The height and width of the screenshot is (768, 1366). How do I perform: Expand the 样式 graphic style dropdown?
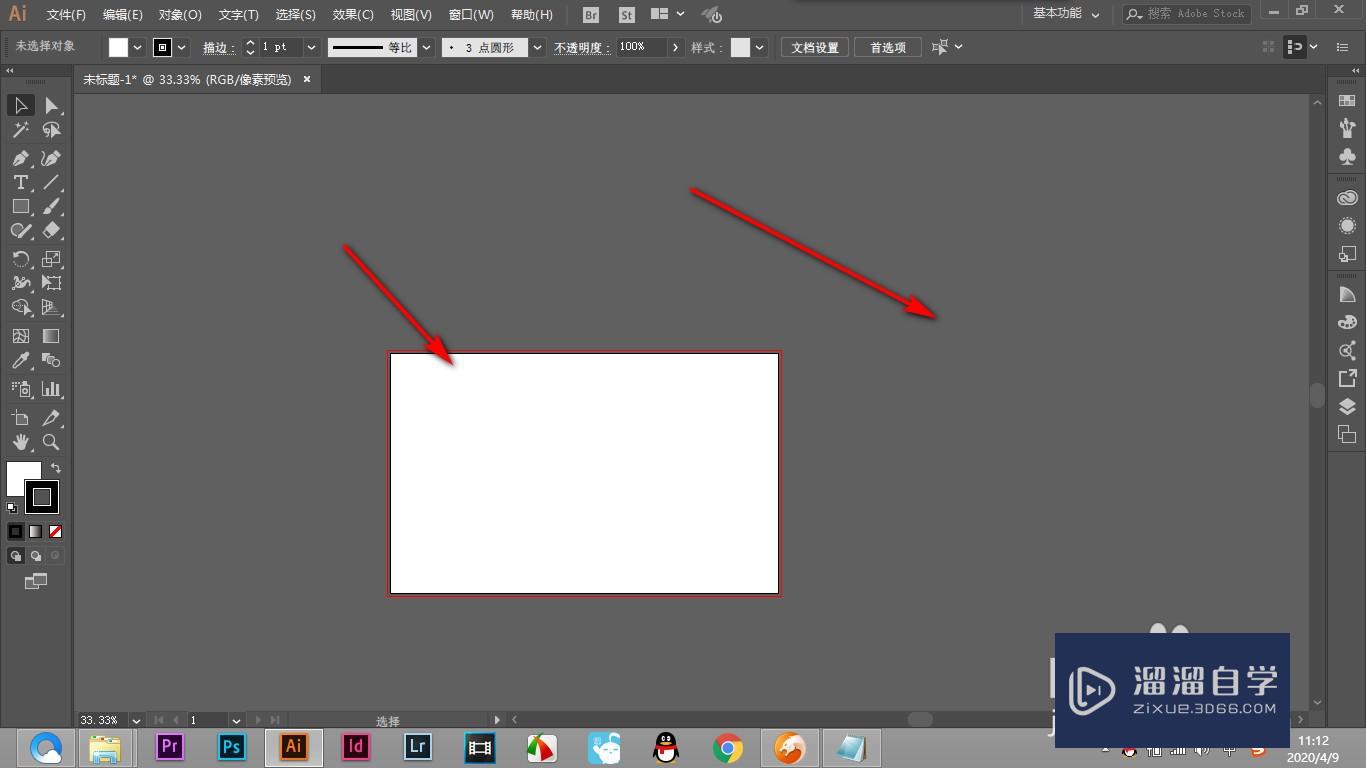coord(761,47)
